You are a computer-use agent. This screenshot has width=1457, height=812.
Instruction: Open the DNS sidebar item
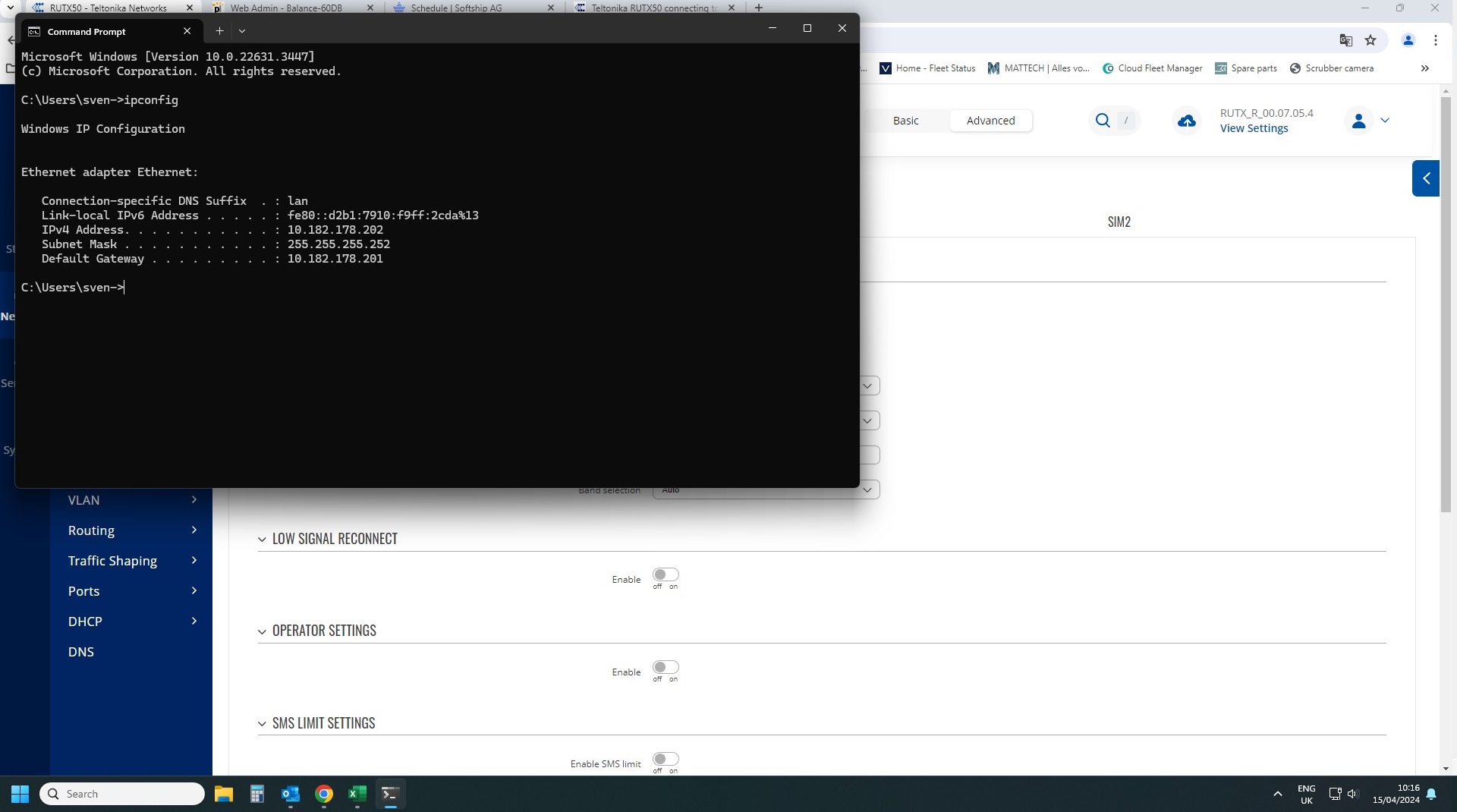81,652
